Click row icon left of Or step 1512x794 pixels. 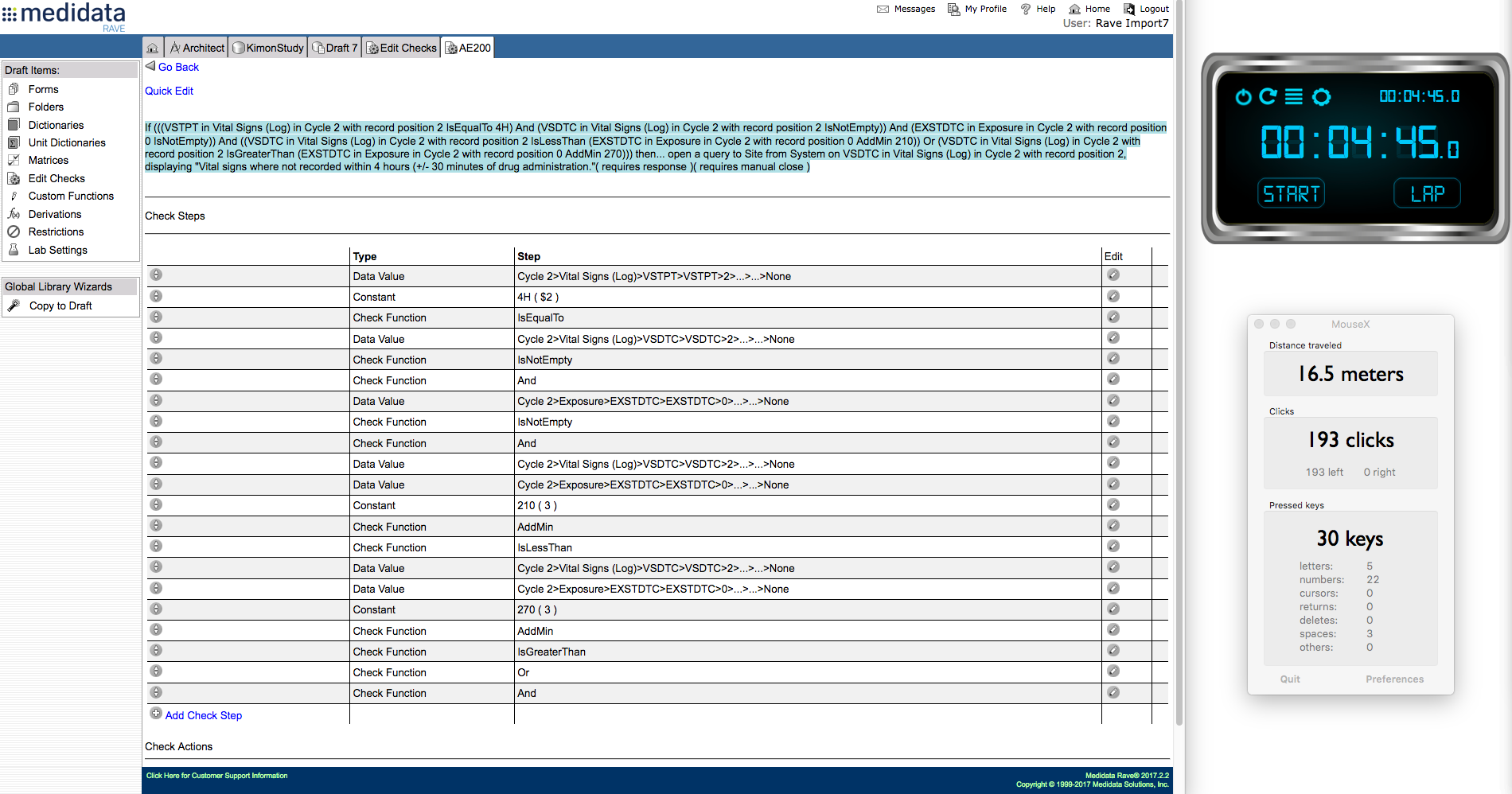tap(156, 671)
